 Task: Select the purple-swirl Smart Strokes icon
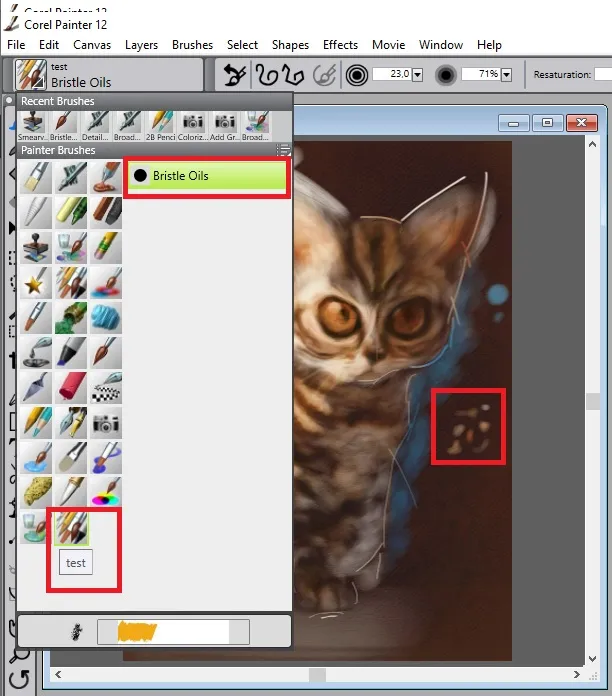[x=106, y=458]
